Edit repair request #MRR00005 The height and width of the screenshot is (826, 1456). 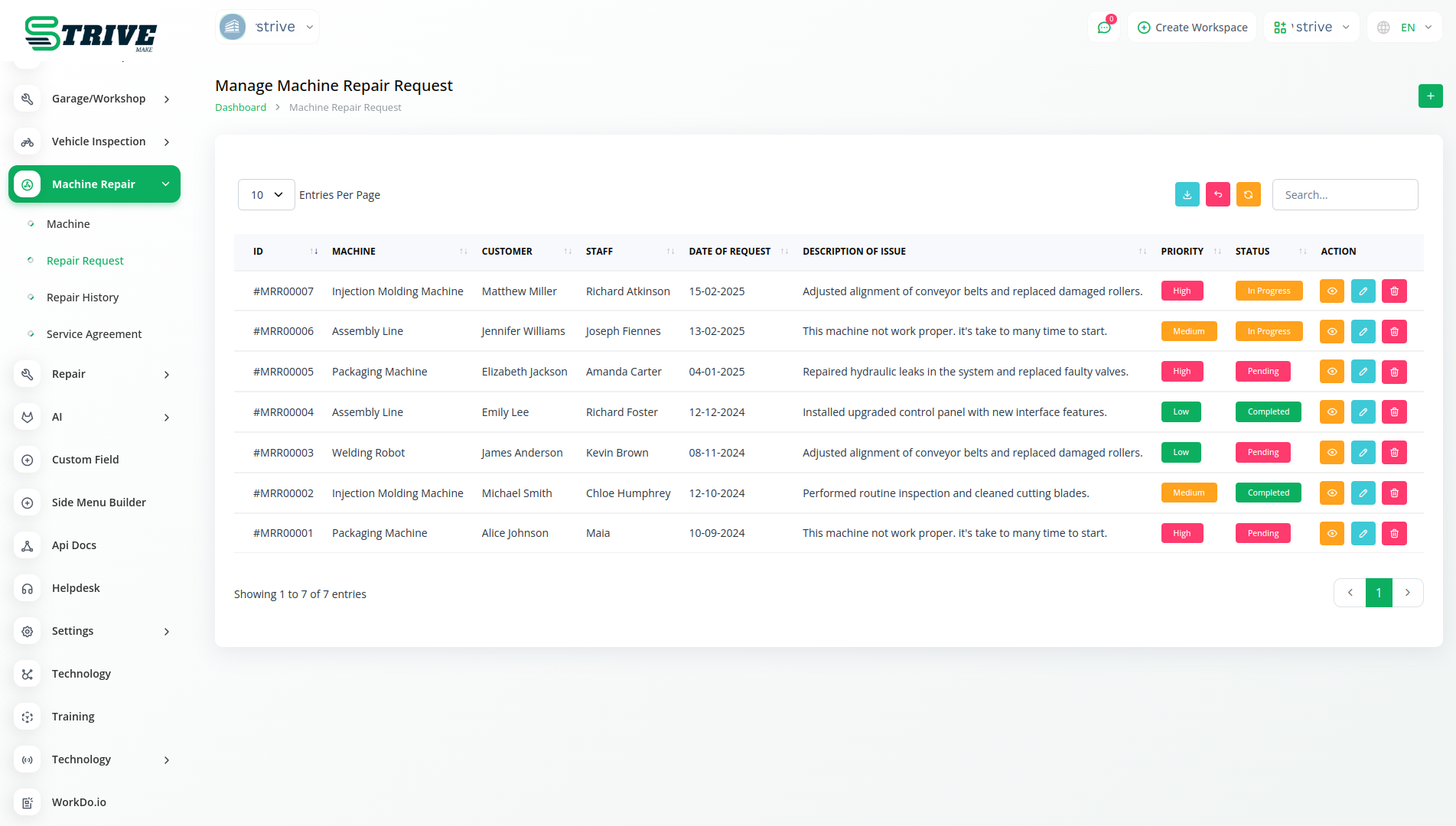pyautogui.click(x=1363, y=372)
